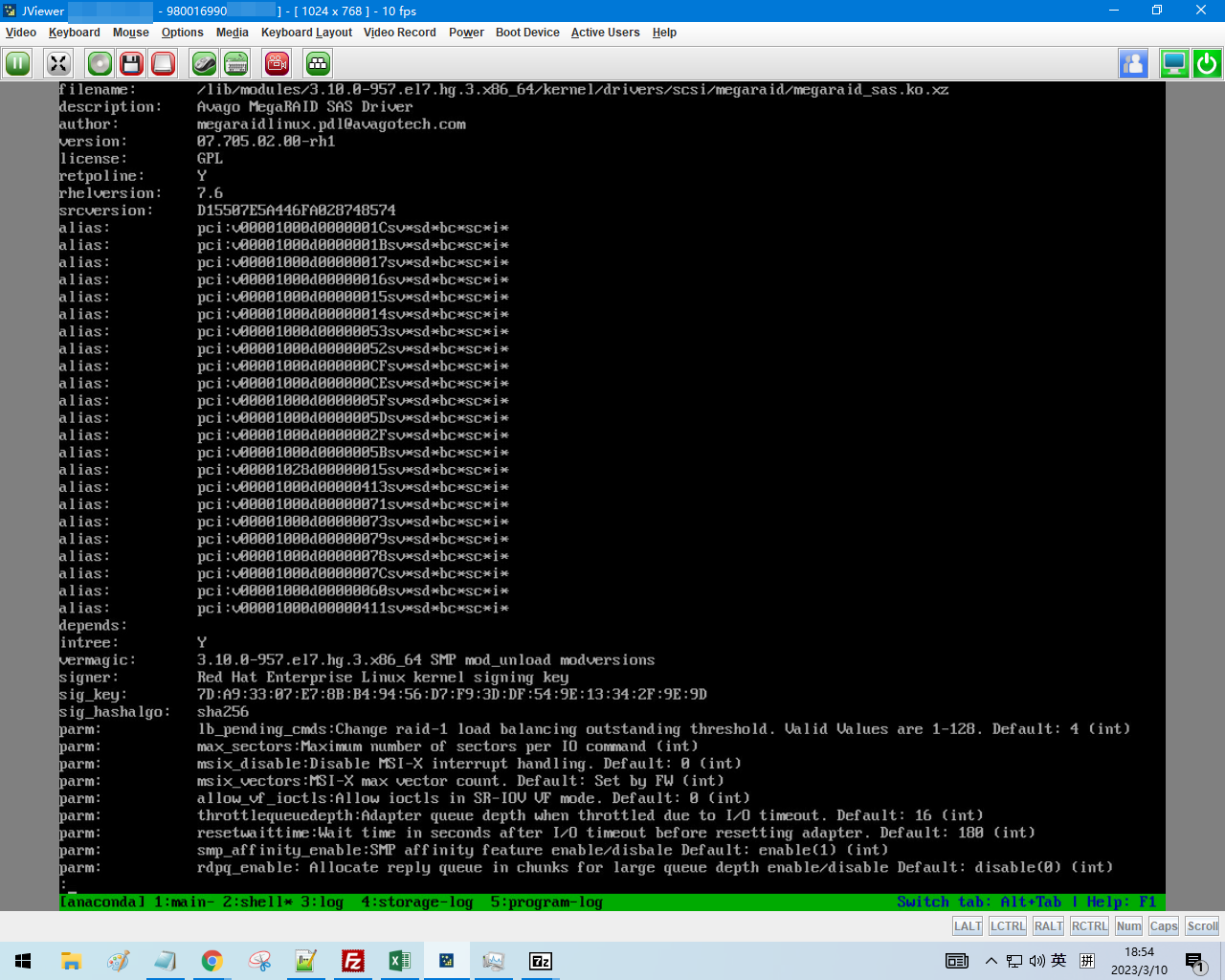This screenshot has width=1225, height=980.
Task: Start video recording with camera icon
Action: point(278,64)
